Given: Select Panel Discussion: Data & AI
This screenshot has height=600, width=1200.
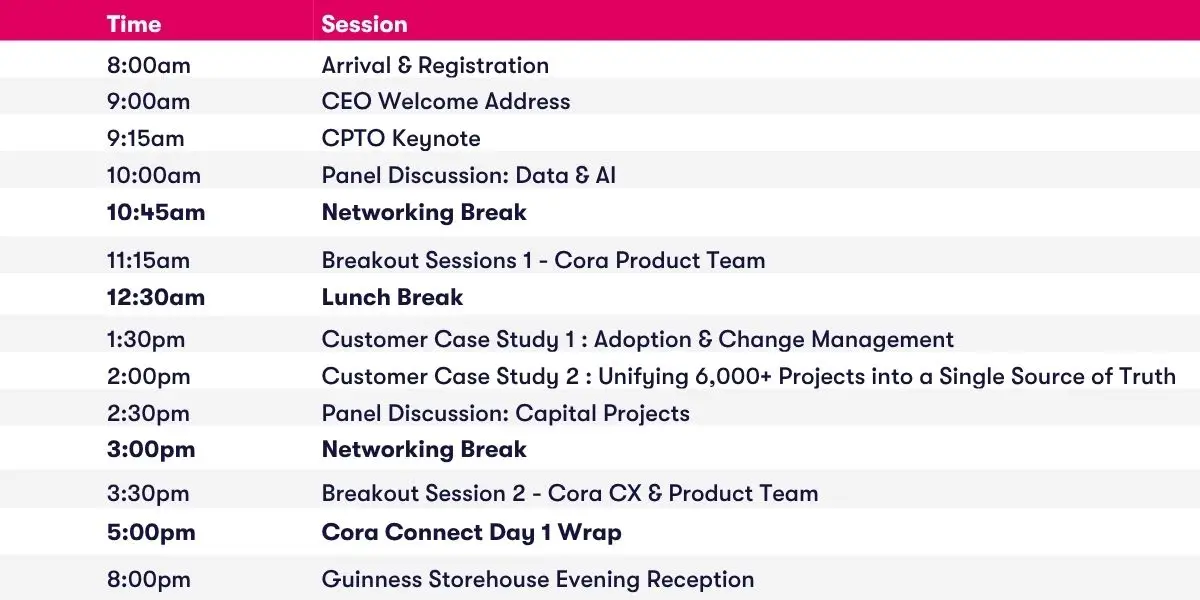Looking at the screenshot, I should tap(469, 175).
